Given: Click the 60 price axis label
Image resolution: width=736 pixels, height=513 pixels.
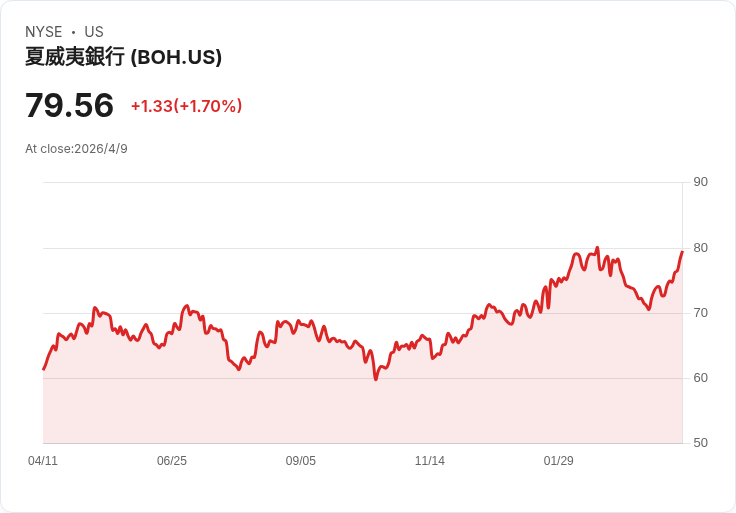Looking at the screenshot, I should point(700,378).
